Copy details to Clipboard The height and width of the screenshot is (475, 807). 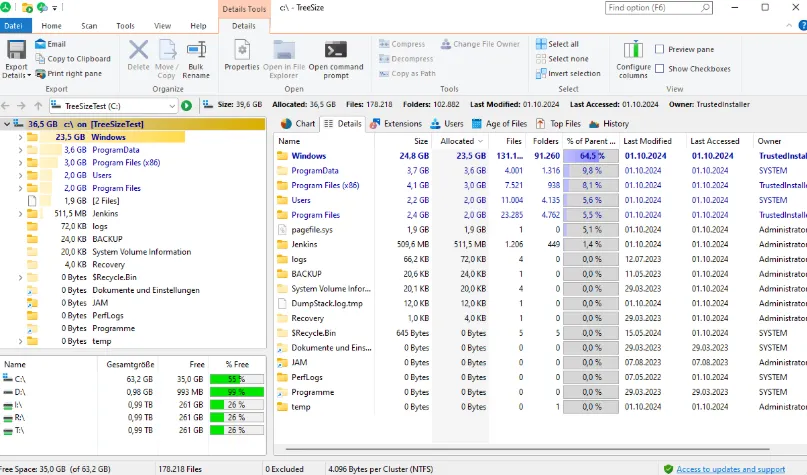pos(73,59)
